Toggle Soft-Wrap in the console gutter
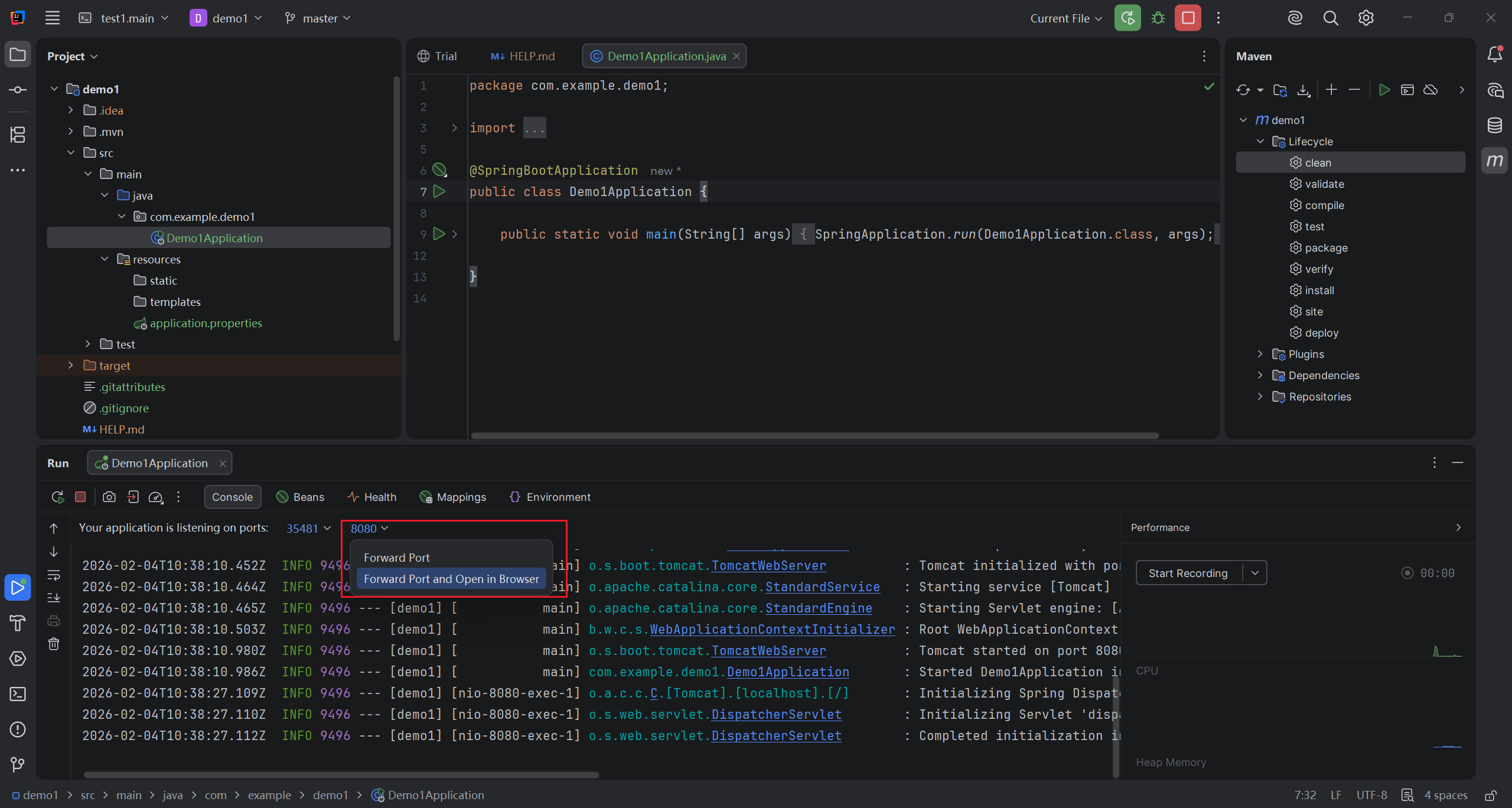The height and width of the screenshot is (808, 1512). [x=54, y=575]
